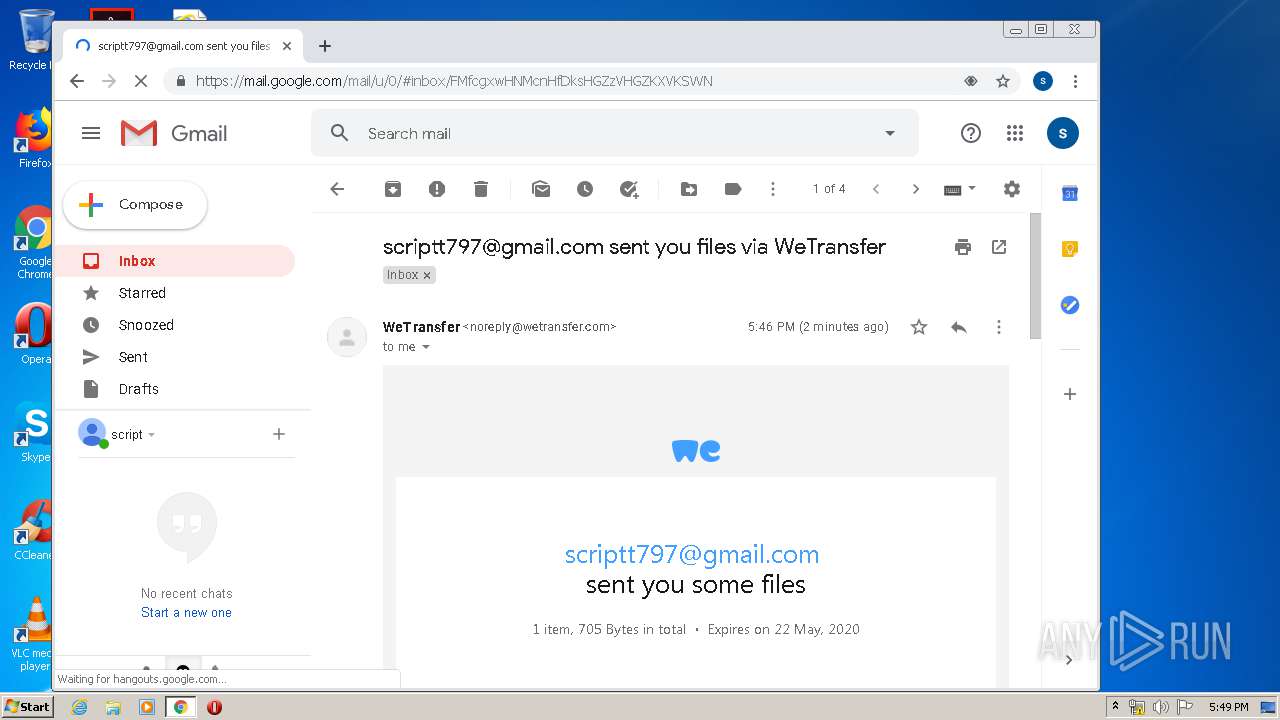Show older email arrow
Image resolution: width=1280 pixels, height=720 pixels.
coord(915,189)
